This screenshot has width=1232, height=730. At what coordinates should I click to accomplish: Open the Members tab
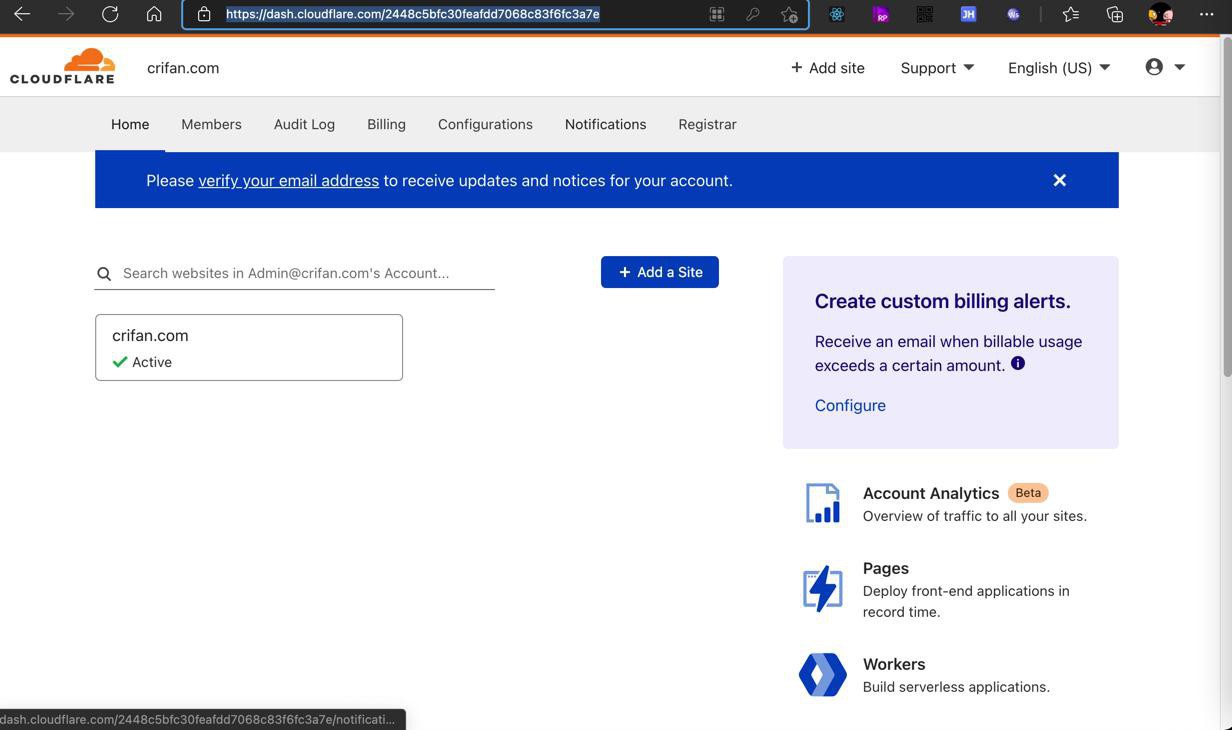coord(211,124)
